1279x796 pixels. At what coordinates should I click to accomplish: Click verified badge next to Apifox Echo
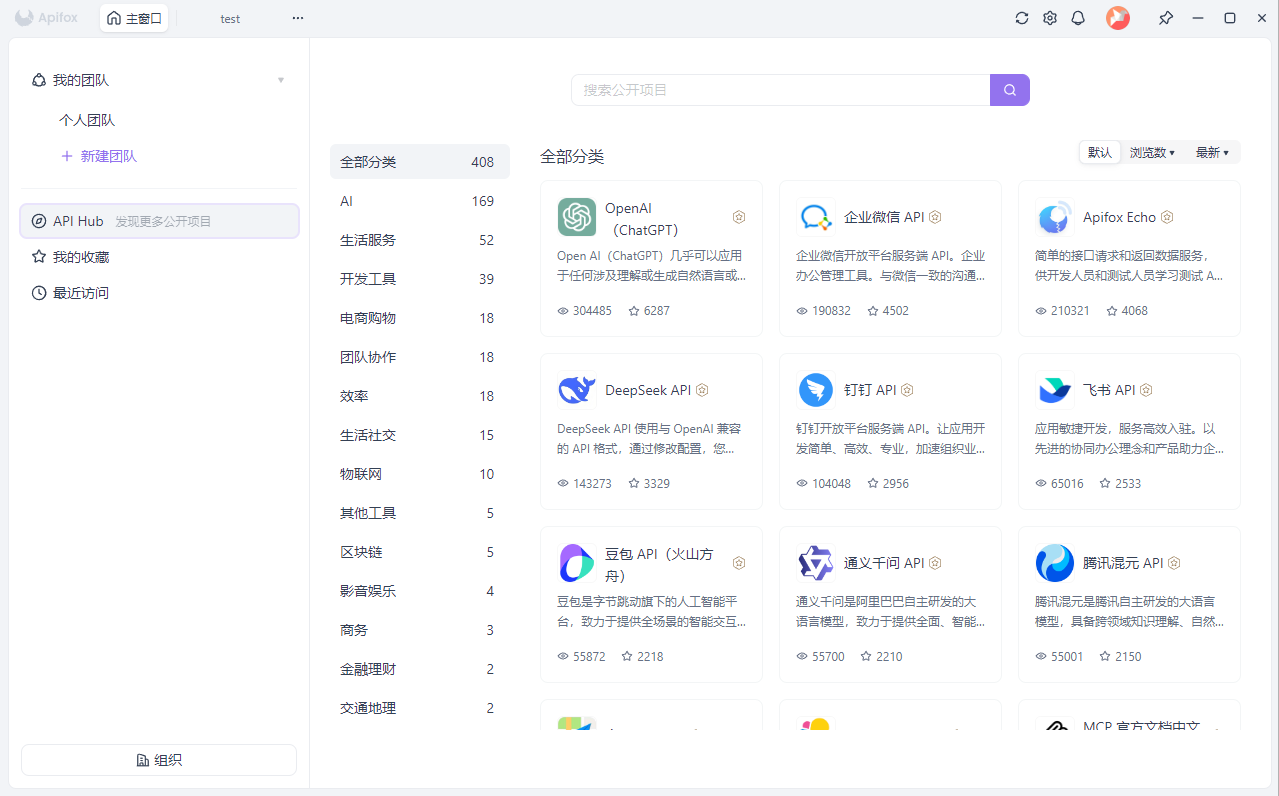coord(1167,217)
